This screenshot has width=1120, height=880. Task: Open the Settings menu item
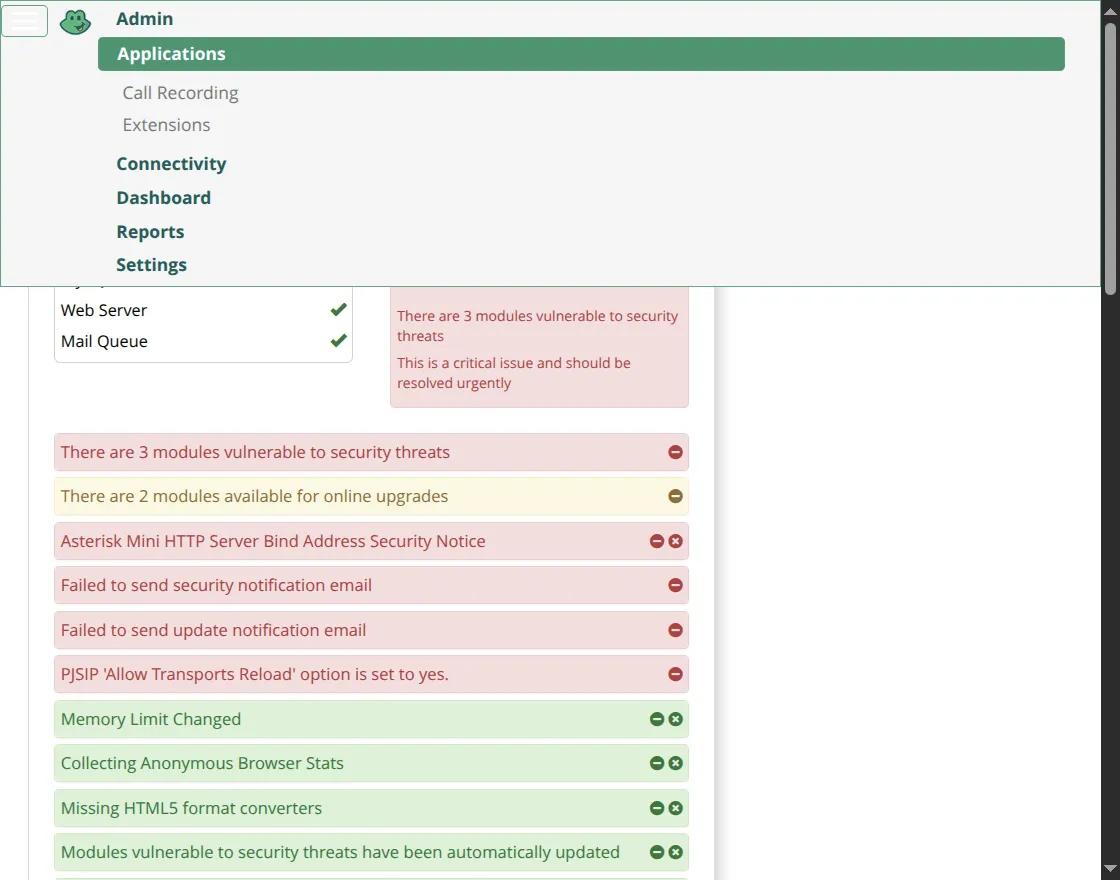(x=151, y=264)
